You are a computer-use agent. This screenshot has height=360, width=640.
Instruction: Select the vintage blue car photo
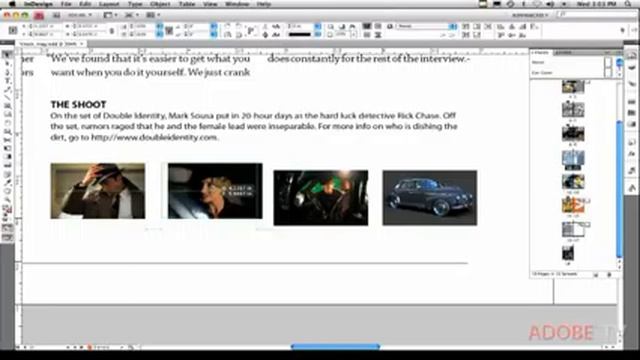coord(430,198)
